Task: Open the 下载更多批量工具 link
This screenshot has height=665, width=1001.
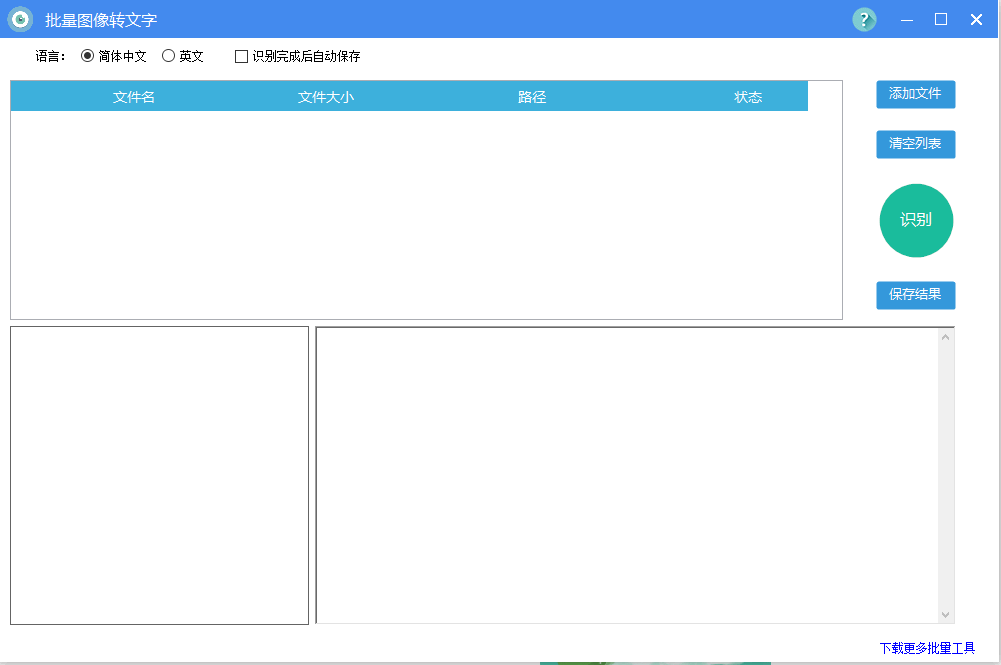Action: (x=927, y=648)
